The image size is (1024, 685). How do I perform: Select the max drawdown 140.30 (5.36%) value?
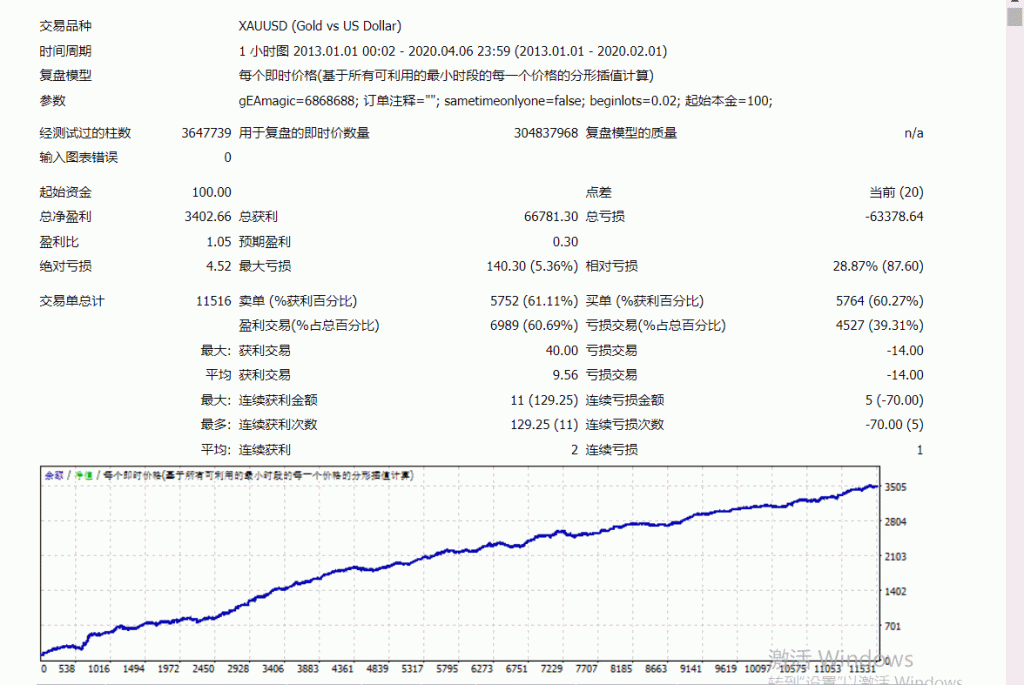520,266
